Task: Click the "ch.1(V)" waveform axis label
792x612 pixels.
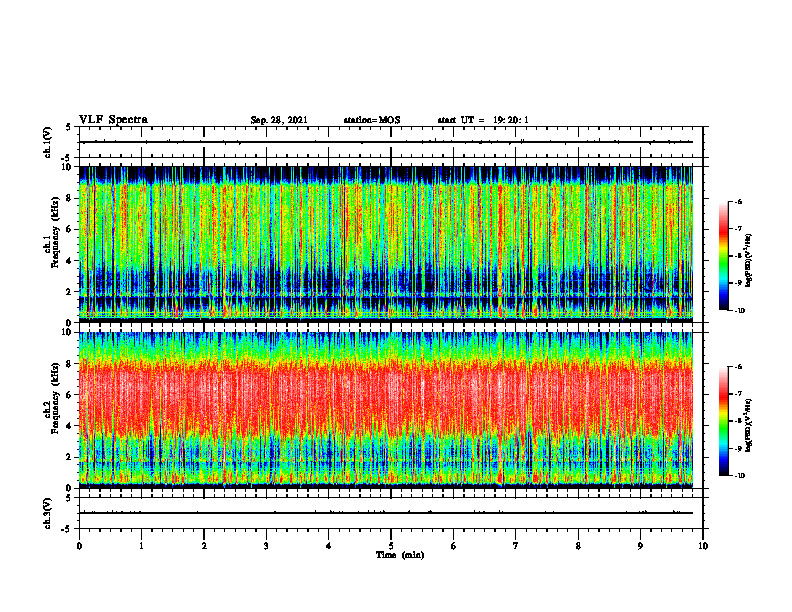Action: click(x=48, y=142)
